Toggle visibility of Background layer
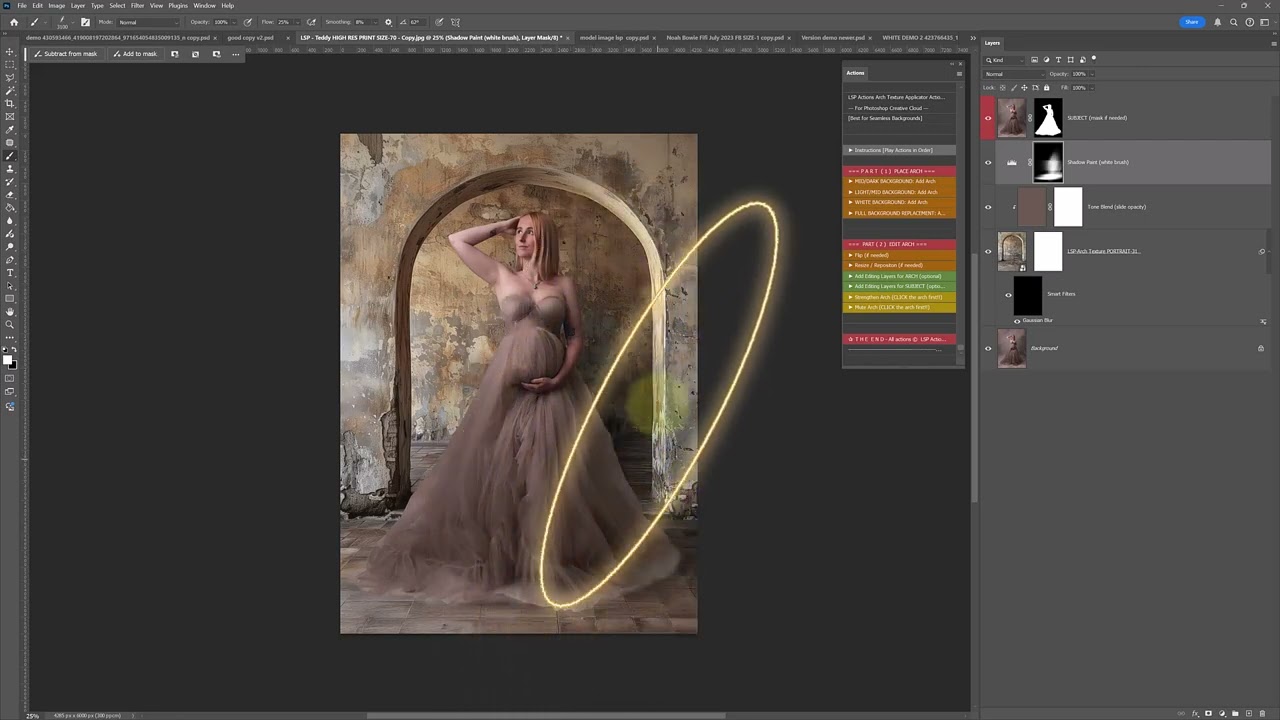The image size is (1280, 720). [x=988, y=348]
